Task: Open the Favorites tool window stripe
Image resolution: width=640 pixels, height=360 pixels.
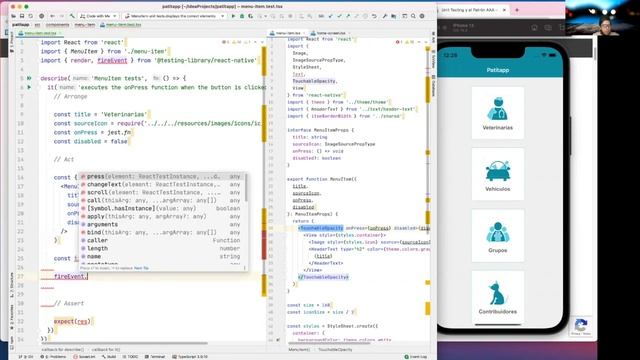Action: click(11, 318)
